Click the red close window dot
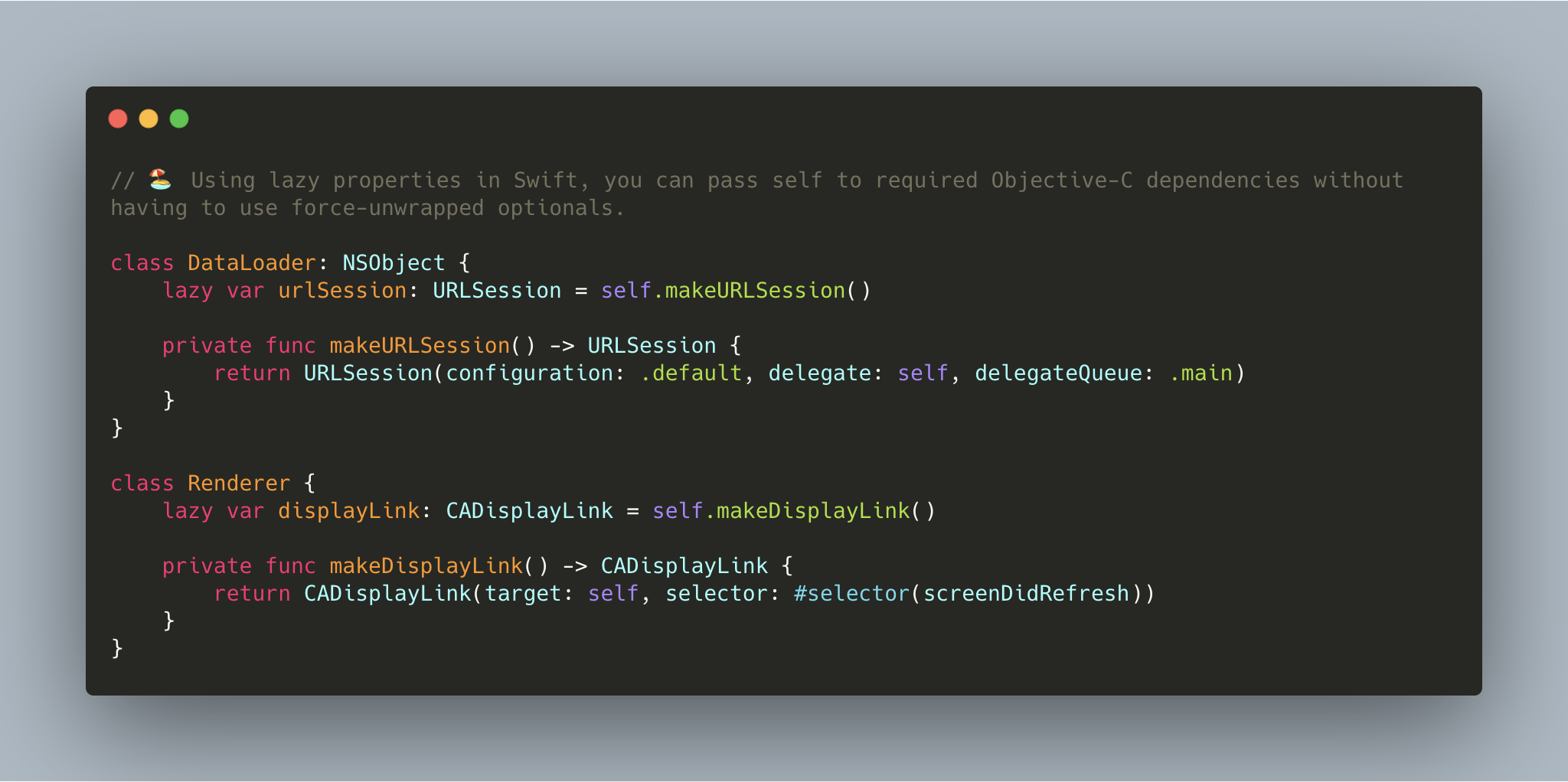 [x=118, y=119]
